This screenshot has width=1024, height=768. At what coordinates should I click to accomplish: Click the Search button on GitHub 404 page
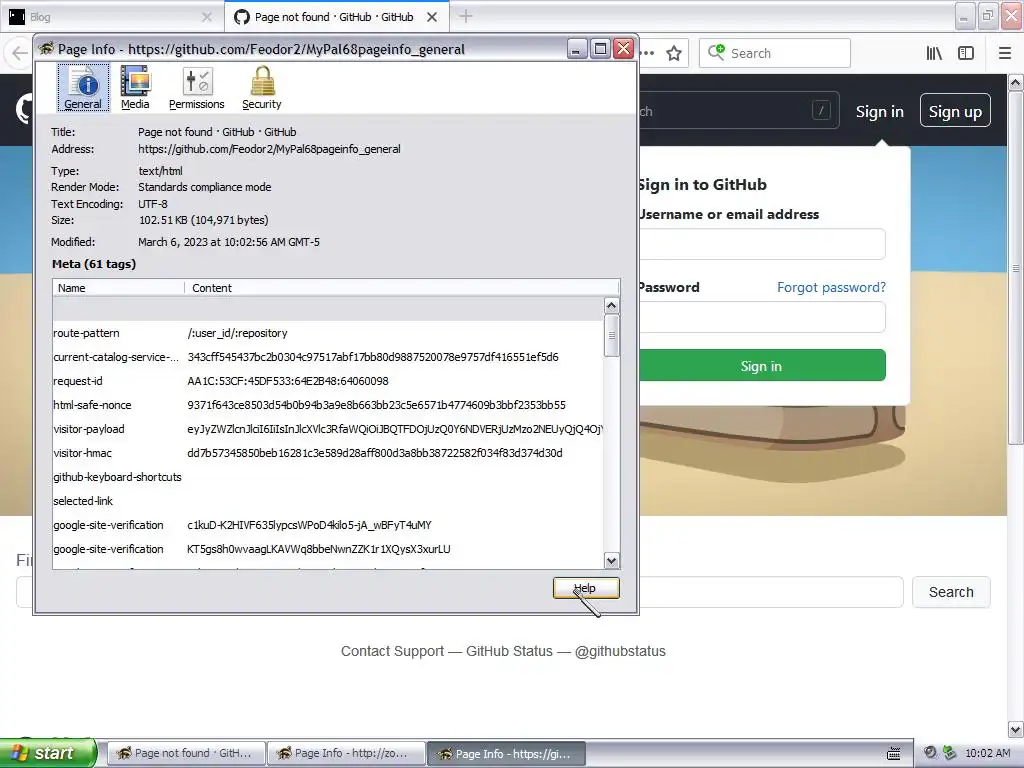(951, 592)
